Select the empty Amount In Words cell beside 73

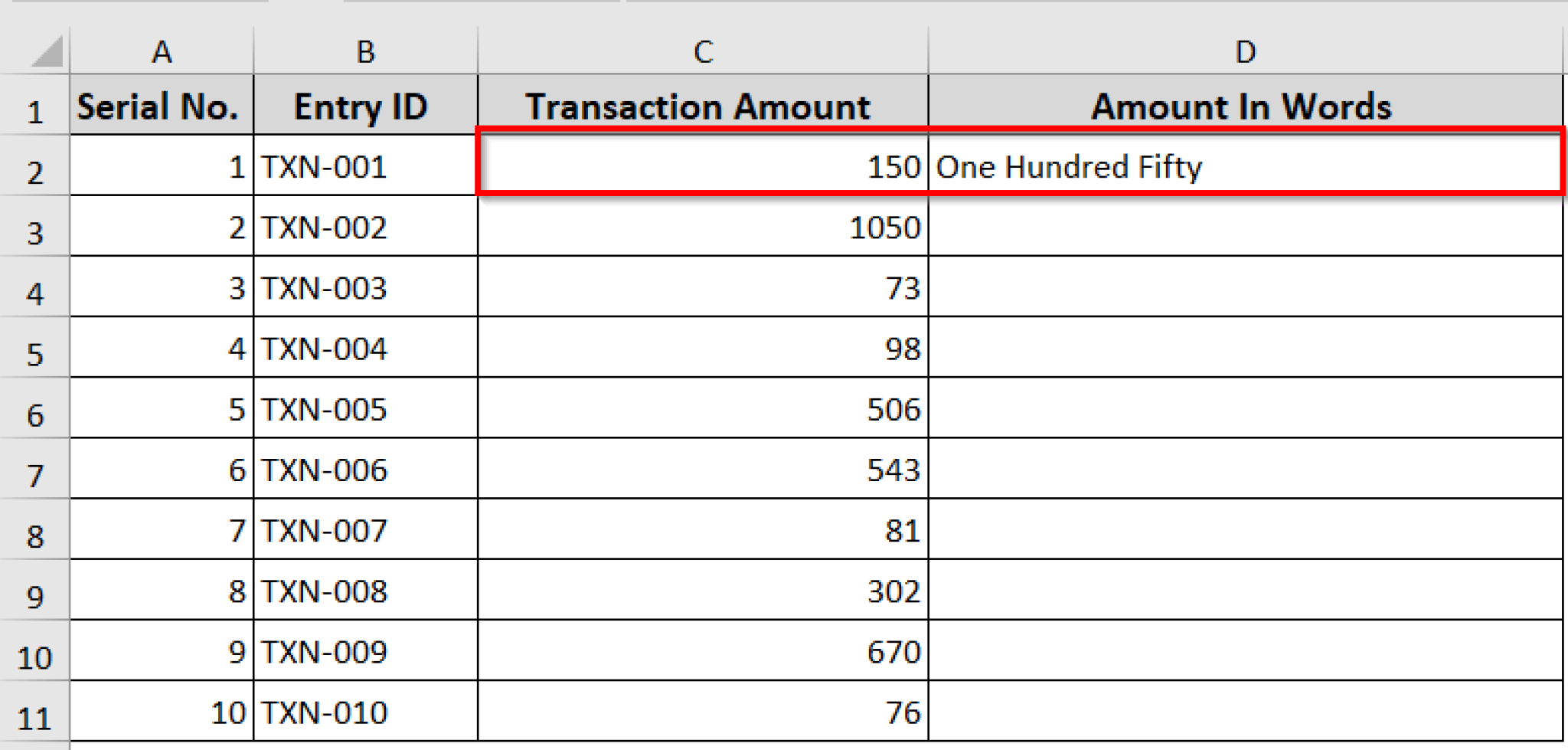(x=1245, y=289)
